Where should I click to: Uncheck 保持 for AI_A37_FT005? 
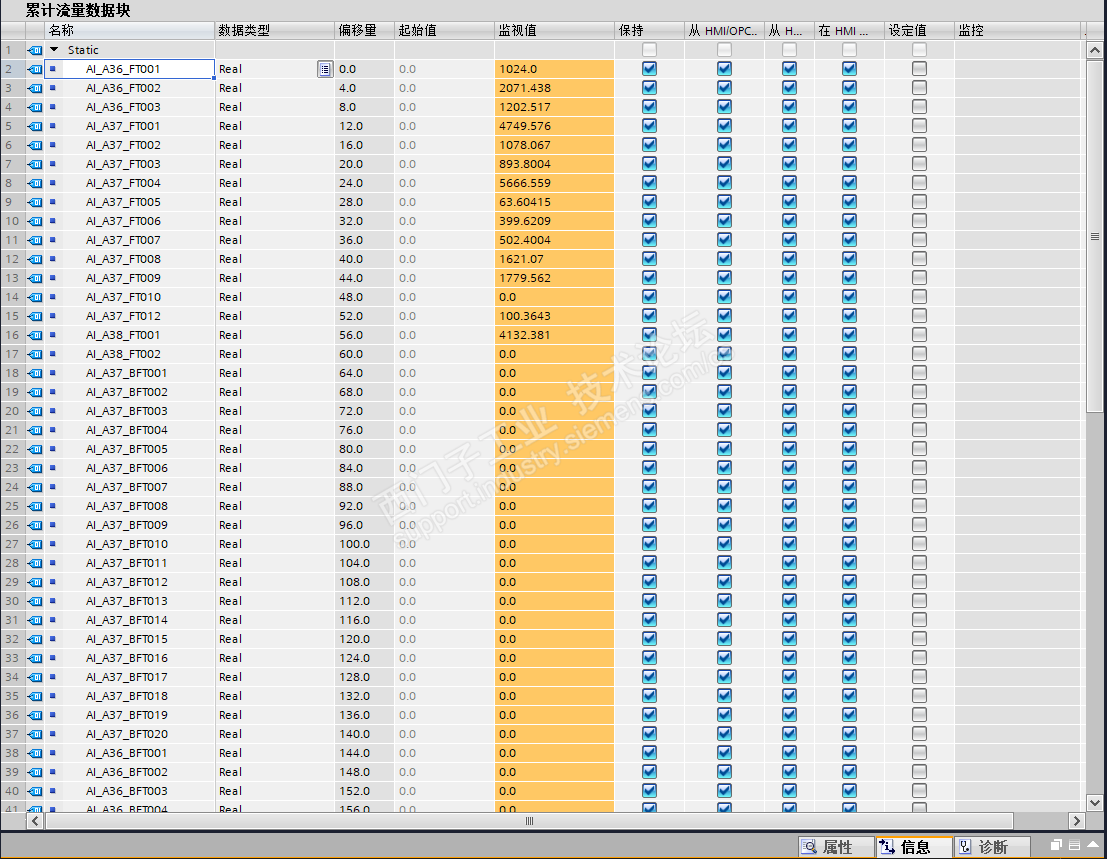coord(650,202)
